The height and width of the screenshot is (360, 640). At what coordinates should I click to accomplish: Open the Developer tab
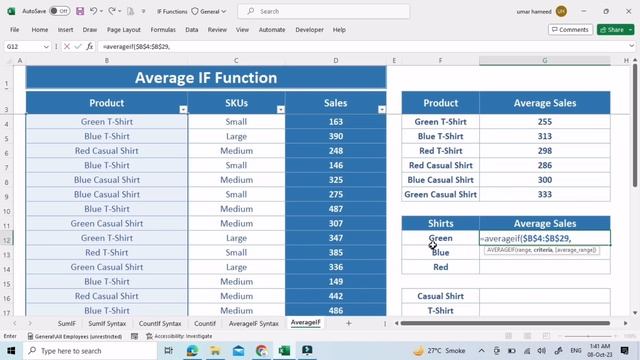pos(309,30)
